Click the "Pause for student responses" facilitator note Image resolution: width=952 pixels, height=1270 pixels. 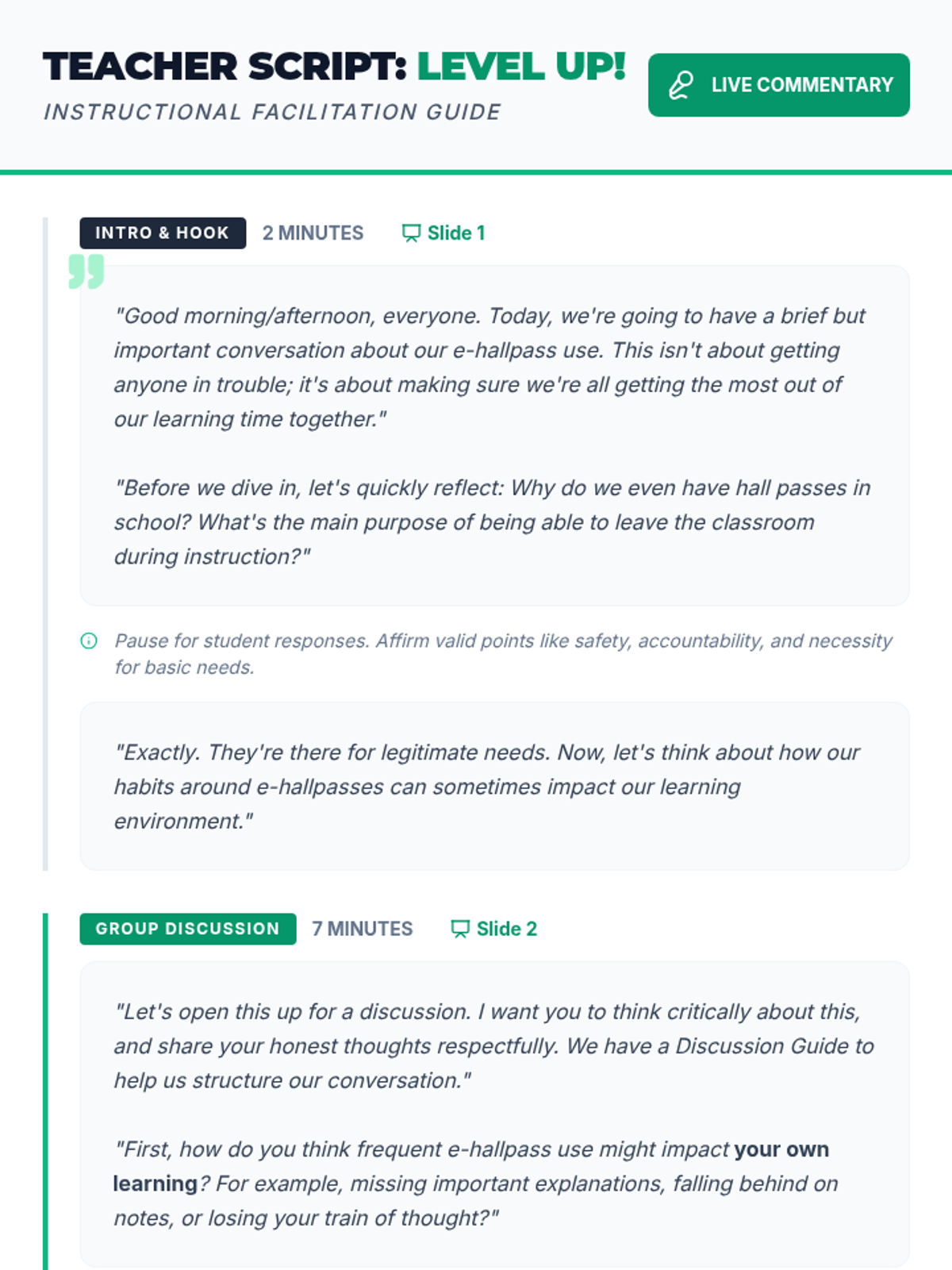[503, 653]
